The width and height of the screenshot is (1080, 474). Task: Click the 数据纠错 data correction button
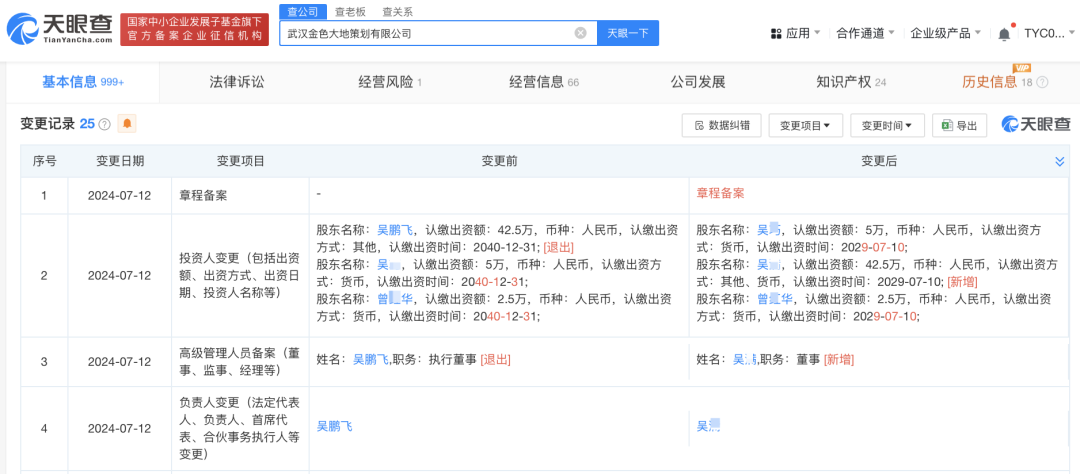(721, 125)
